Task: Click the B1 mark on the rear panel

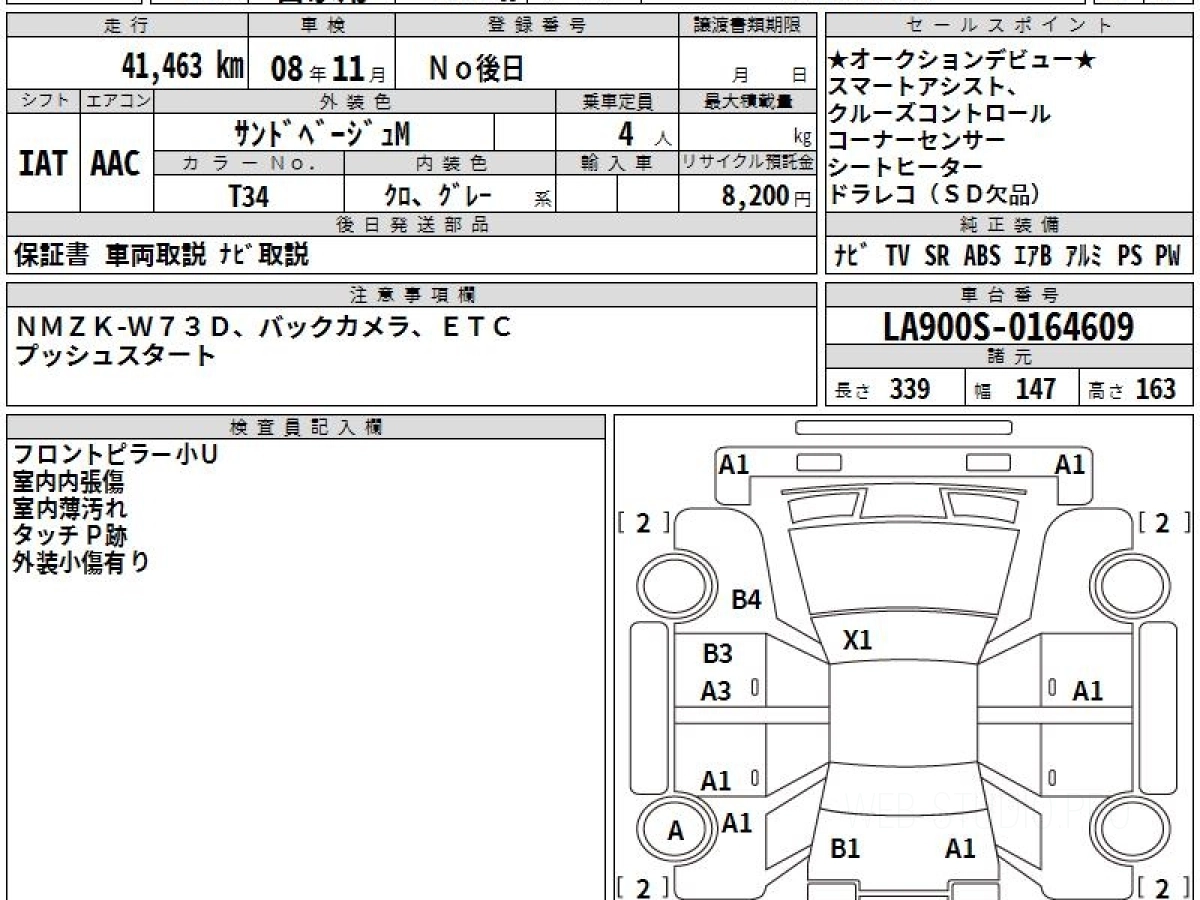Action: (845, 849)
